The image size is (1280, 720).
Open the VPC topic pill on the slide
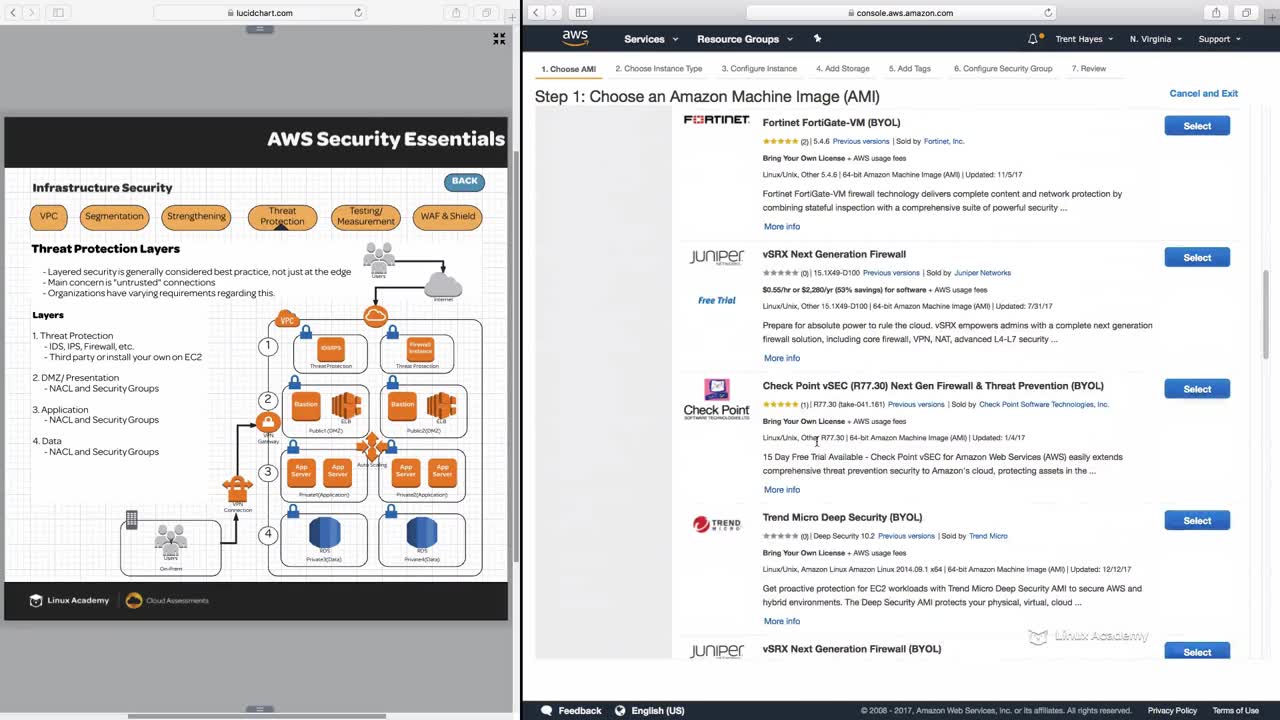pos(49,216)
